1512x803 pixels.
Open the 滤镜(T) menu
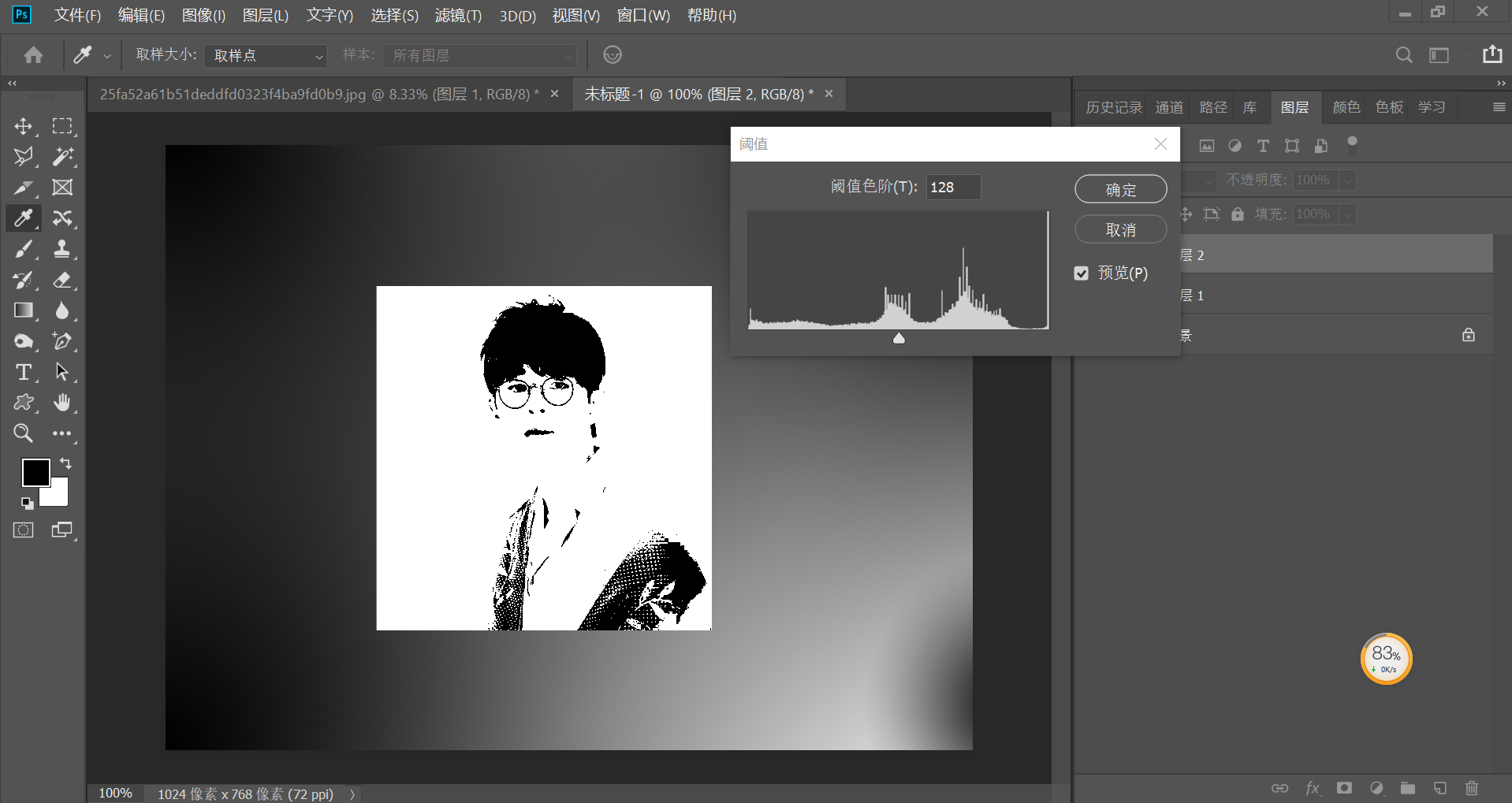click(458, 15)
